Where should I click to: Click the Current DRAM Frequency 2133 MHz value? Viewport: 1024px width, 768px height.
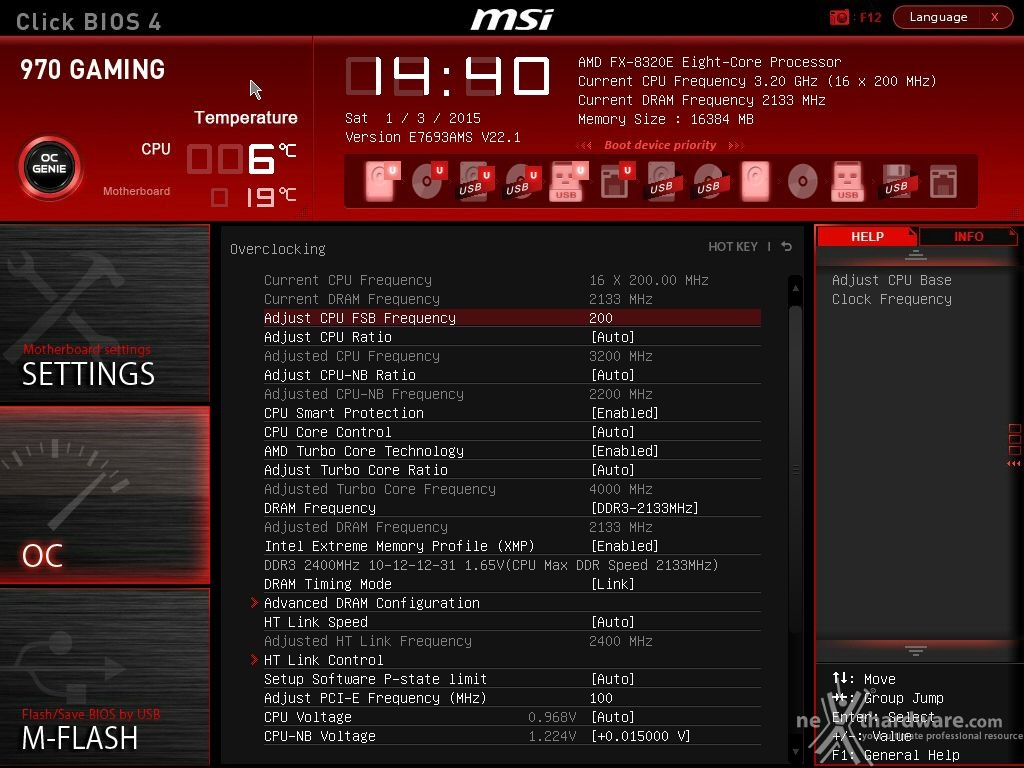pyautogui.click(x=621, y=299)
